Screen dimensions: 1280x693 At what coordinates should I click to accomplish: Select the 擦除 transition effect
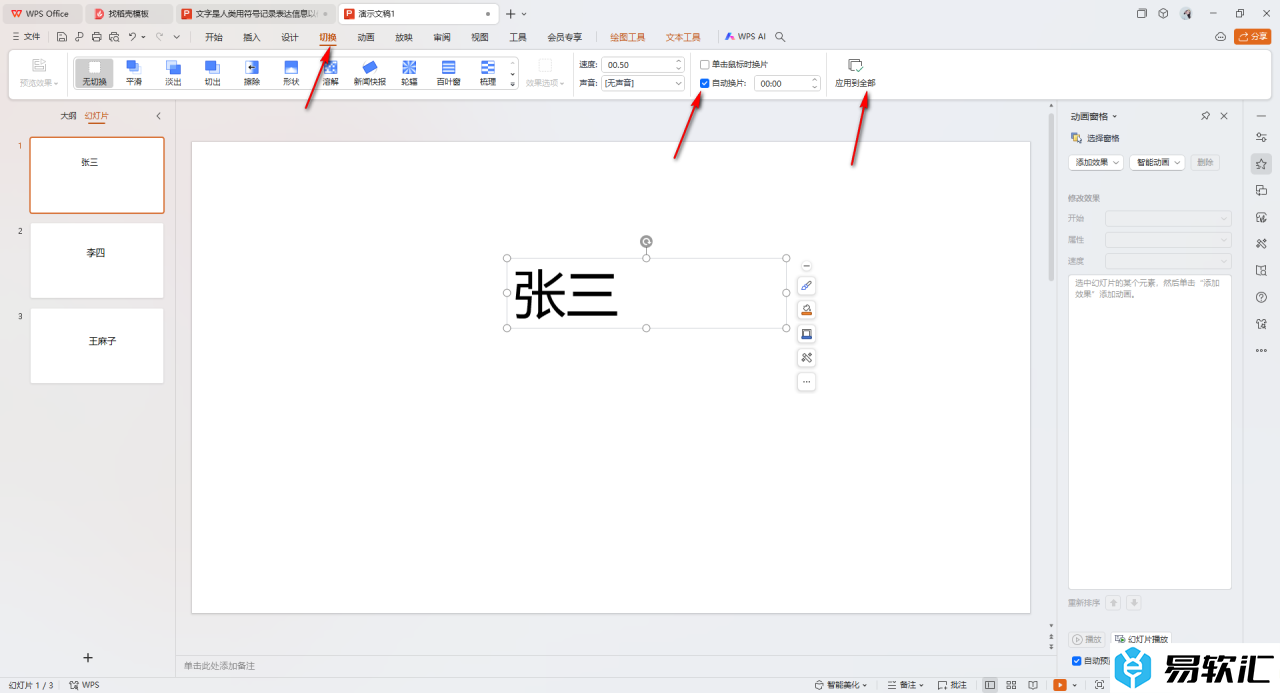point(252,73)
